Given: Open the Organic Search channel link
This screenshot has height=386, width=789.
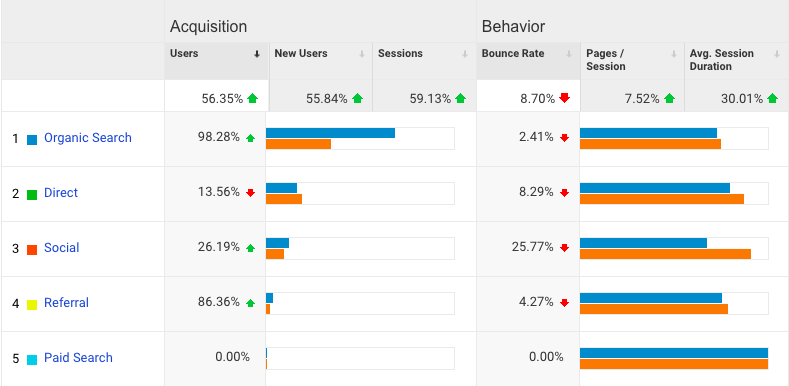Looking at the screenshot, I should [x=88, y=137].
